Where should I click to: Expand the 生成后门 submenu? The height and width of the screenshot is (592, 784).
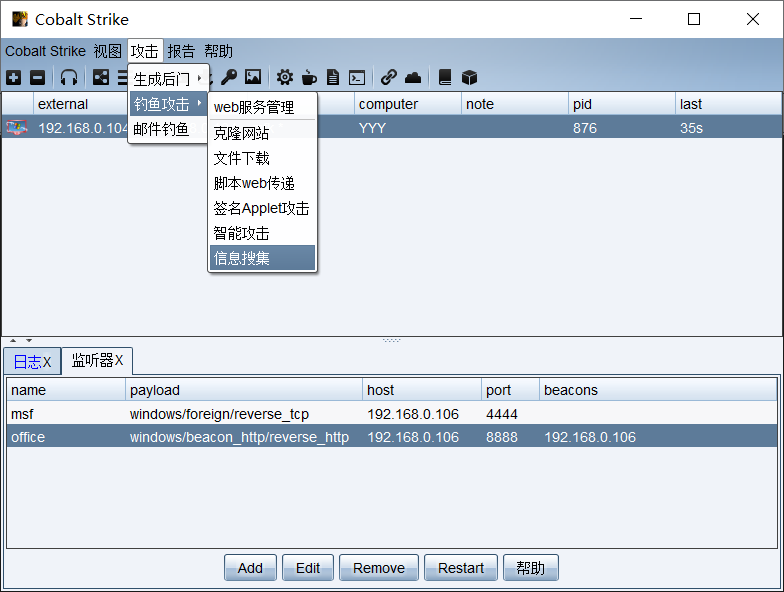click(x=167, y=78)
